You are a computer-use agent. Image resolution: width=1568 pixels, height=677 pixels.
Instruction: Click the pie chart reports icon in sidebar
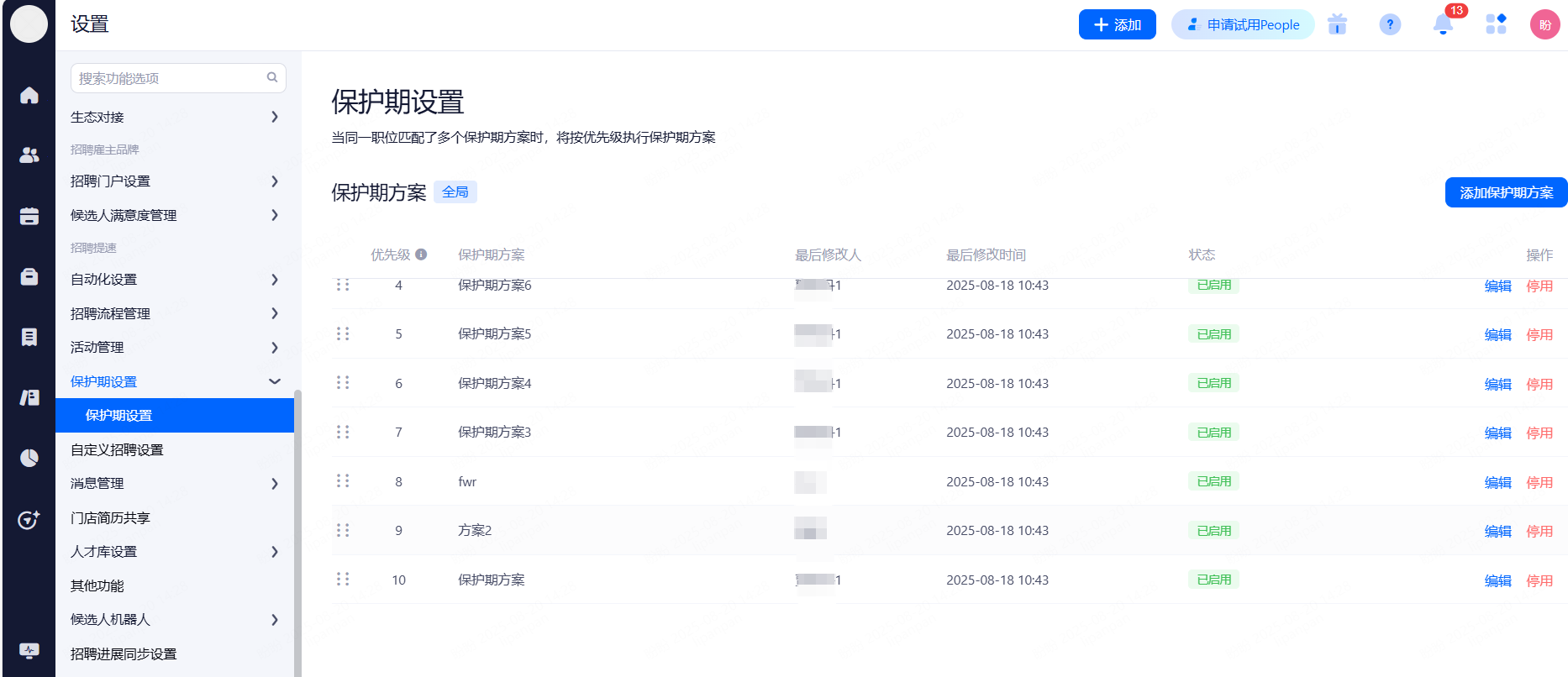tap(29, 458)
